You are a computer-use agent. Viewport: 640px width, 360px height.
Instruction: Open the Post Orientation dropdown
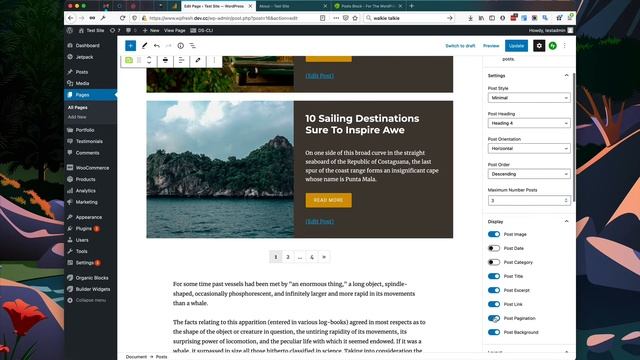pyautogui.click(x=529, y=149)
